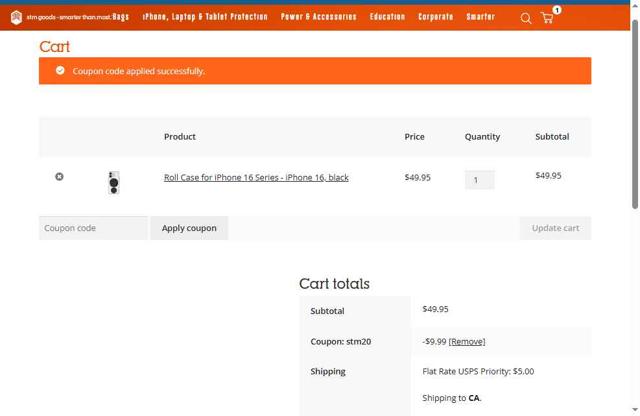Click the $49.95 value in Price column
This screenshot has height=416, width=640.
418,178
